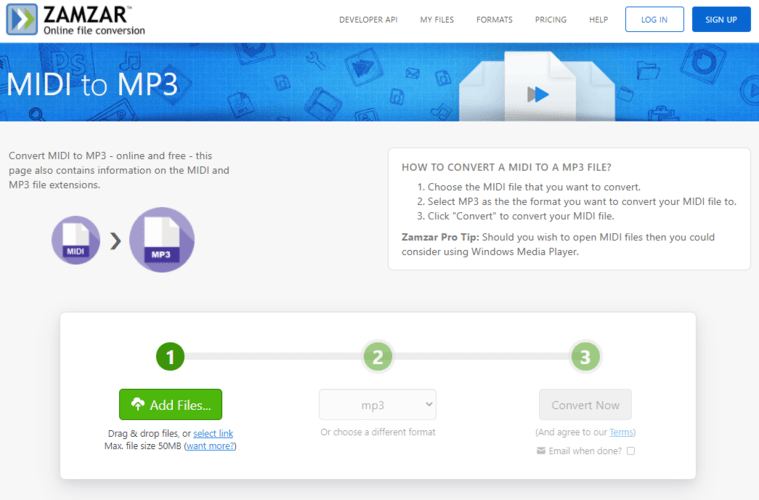Screen dimensions: 759x500
Task: Click the Sign Up button
Action: [x=721, y=19]
